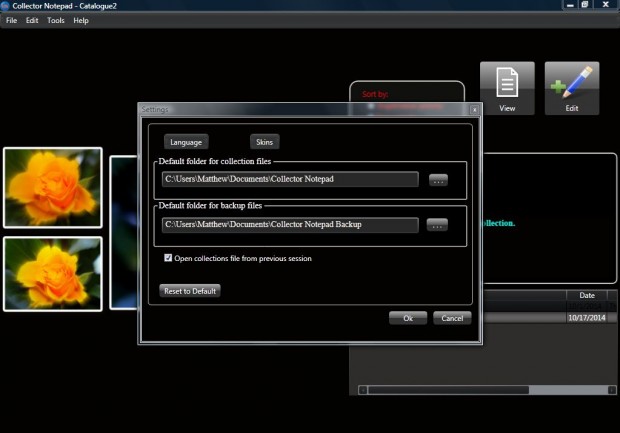Open the Tools menu
The image size is (620, 433).
(x=56, y=20)
